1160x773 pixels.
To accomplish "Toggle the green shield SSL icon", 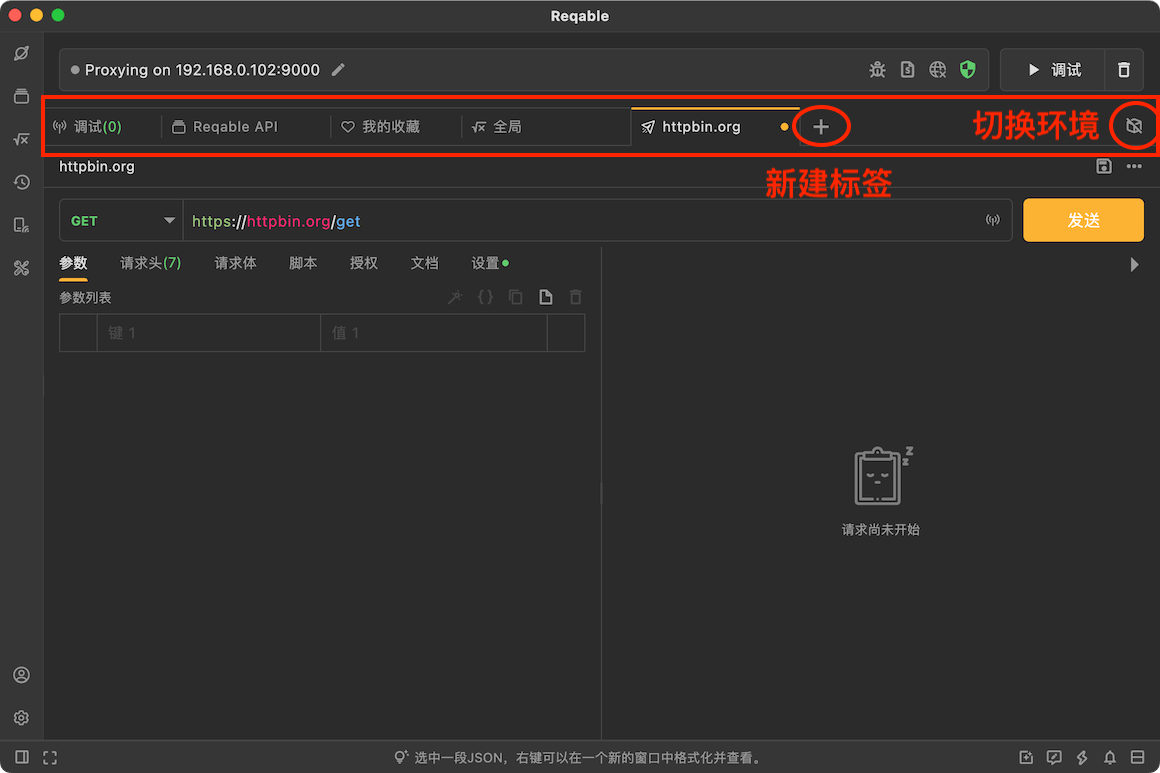I will 968,70.
